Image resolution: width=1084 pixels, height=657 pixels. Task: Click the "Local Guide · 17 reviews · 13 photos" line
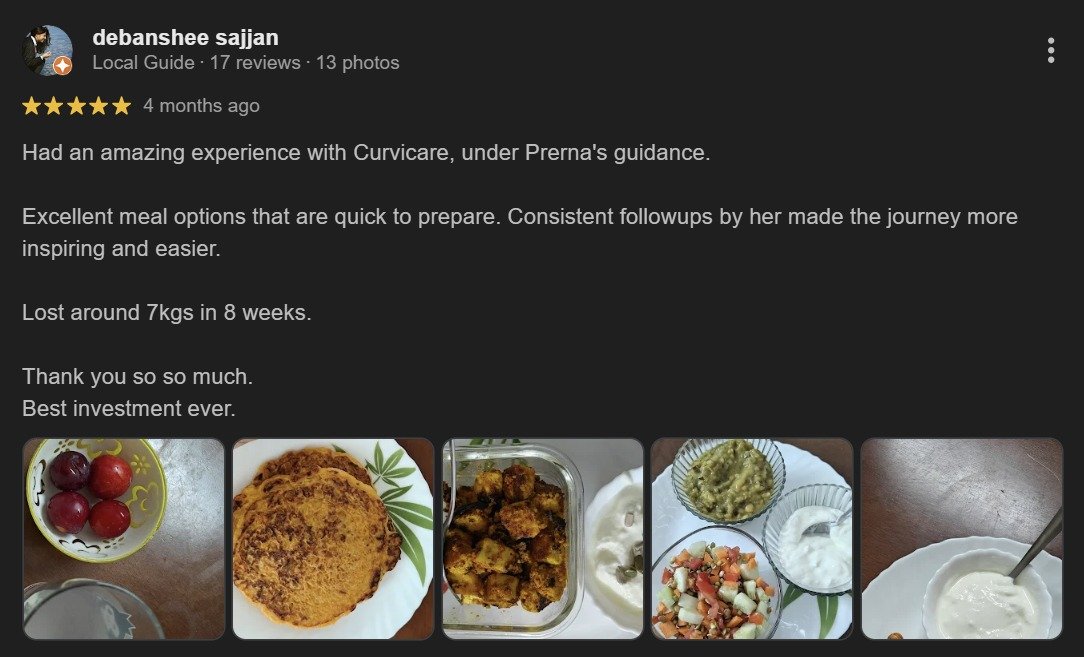[x=245, y=63]
